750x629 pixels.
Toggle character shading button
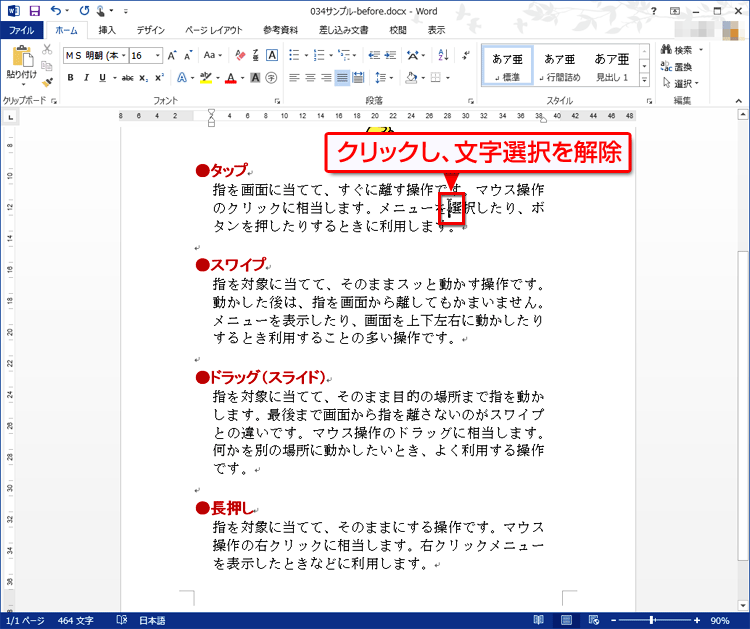coord(255,77)
